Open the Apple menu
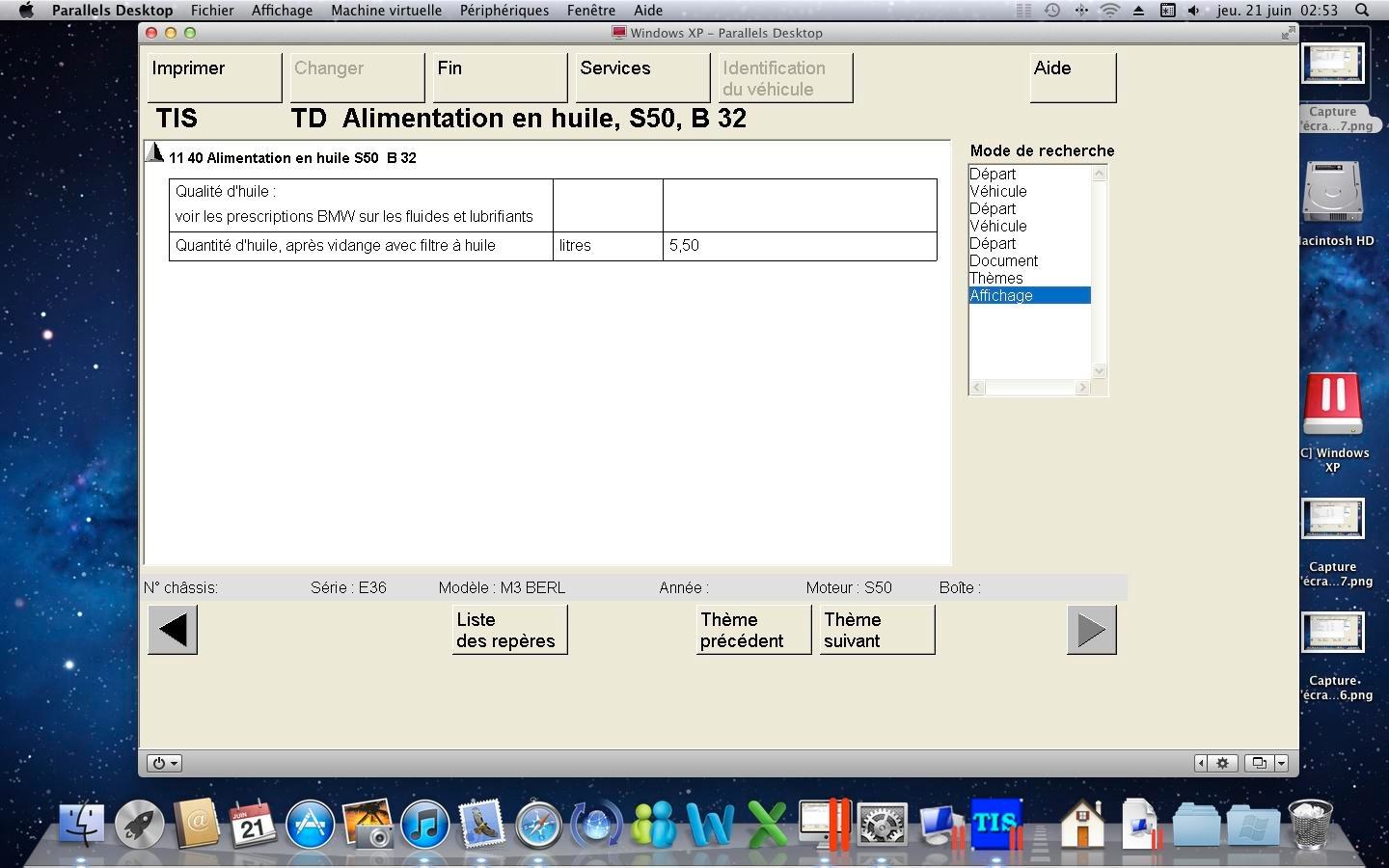This screenshot has width=1389, height=868. pyautogui.click(x=26, y=10)
